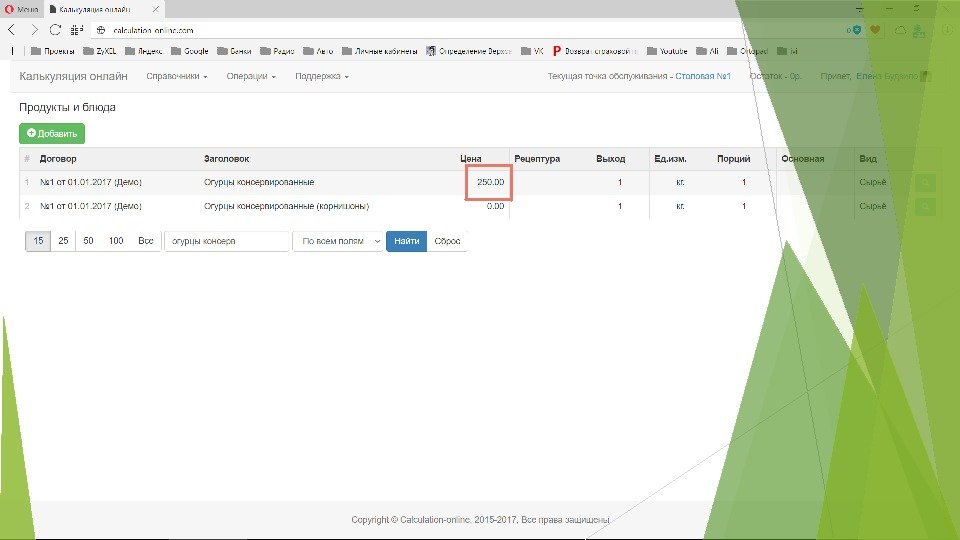Open the По всем полям dropdown
The width and height of the screenshot is (960, 540).
339,241
